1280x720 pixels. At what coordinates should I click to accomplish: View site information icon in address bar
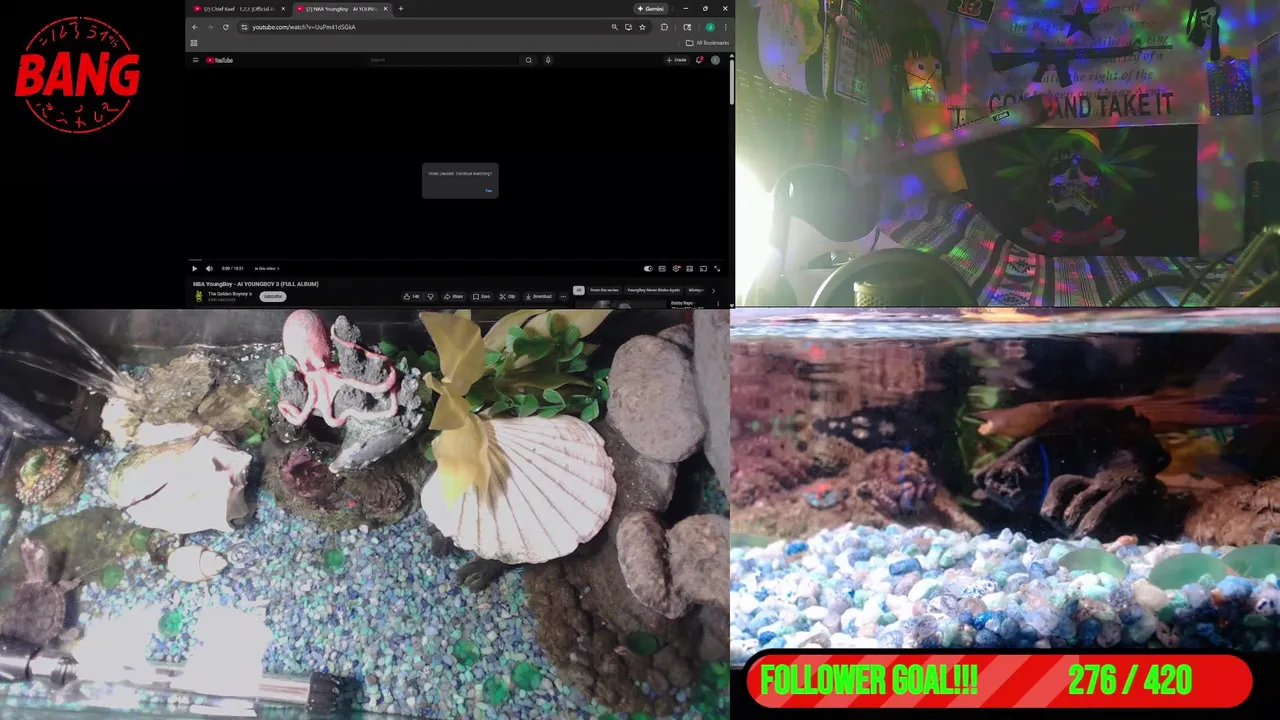pyautogui.click(x=244, y=27)
